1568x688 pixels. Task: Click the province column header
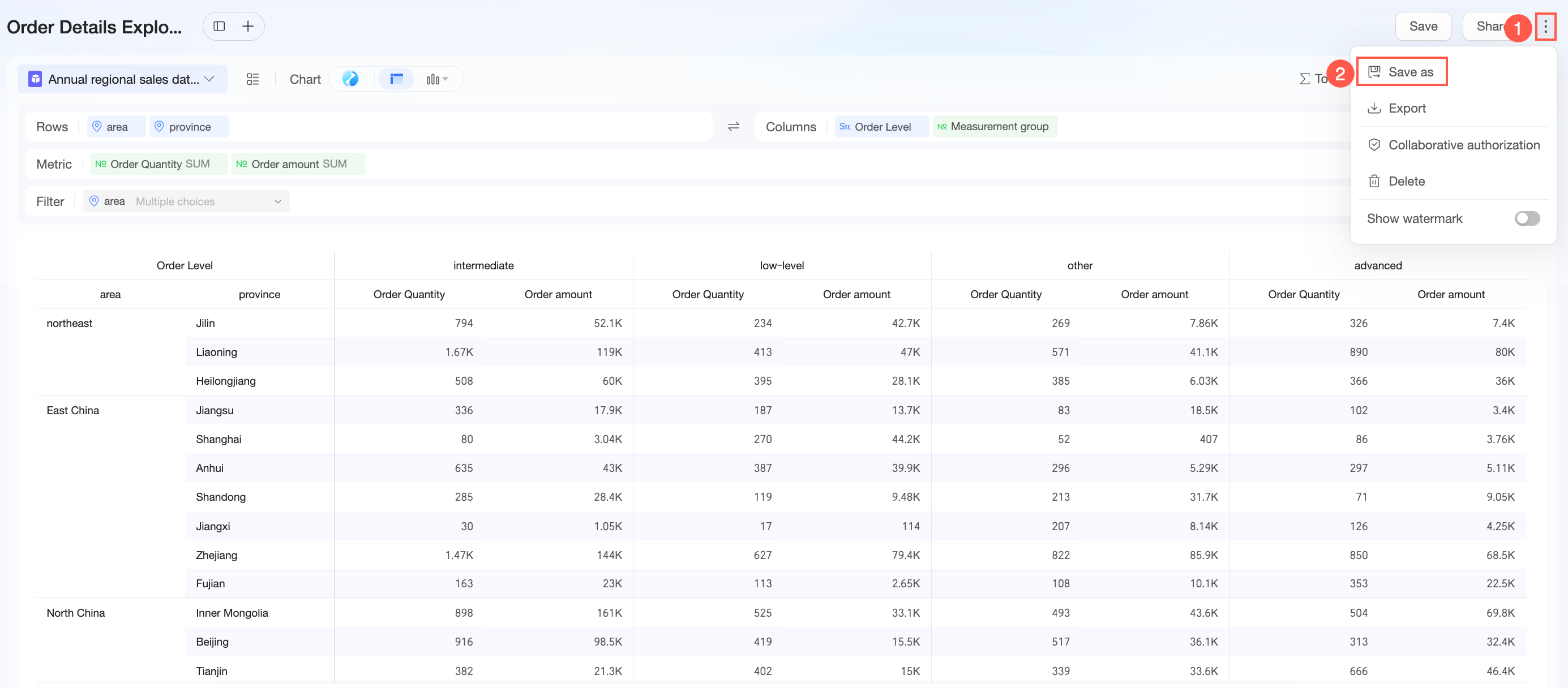click(259, 294)
